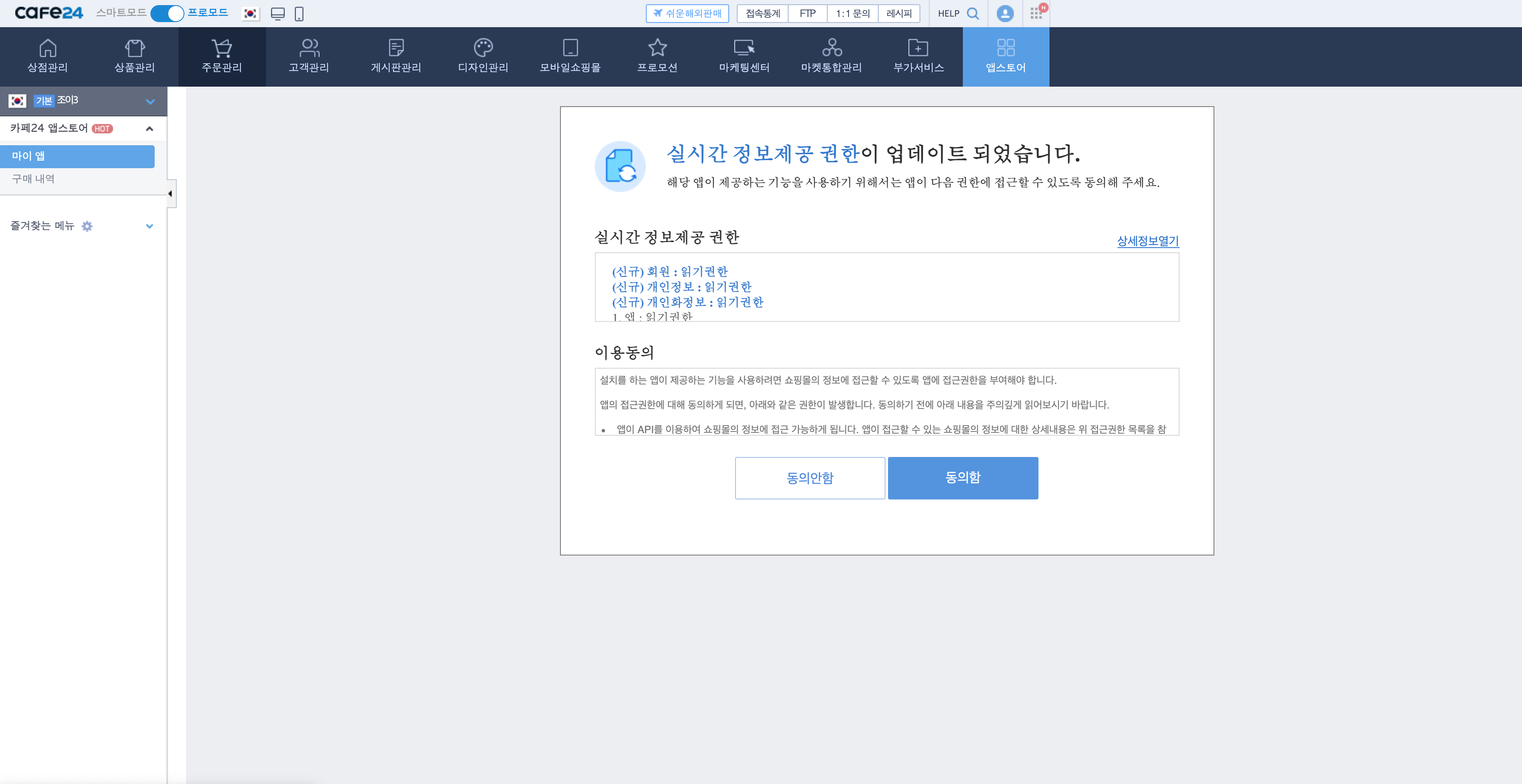1522x784 pixels.
Task: Open 부가서비스 additional services menu
Action: (x=919, y=56)
